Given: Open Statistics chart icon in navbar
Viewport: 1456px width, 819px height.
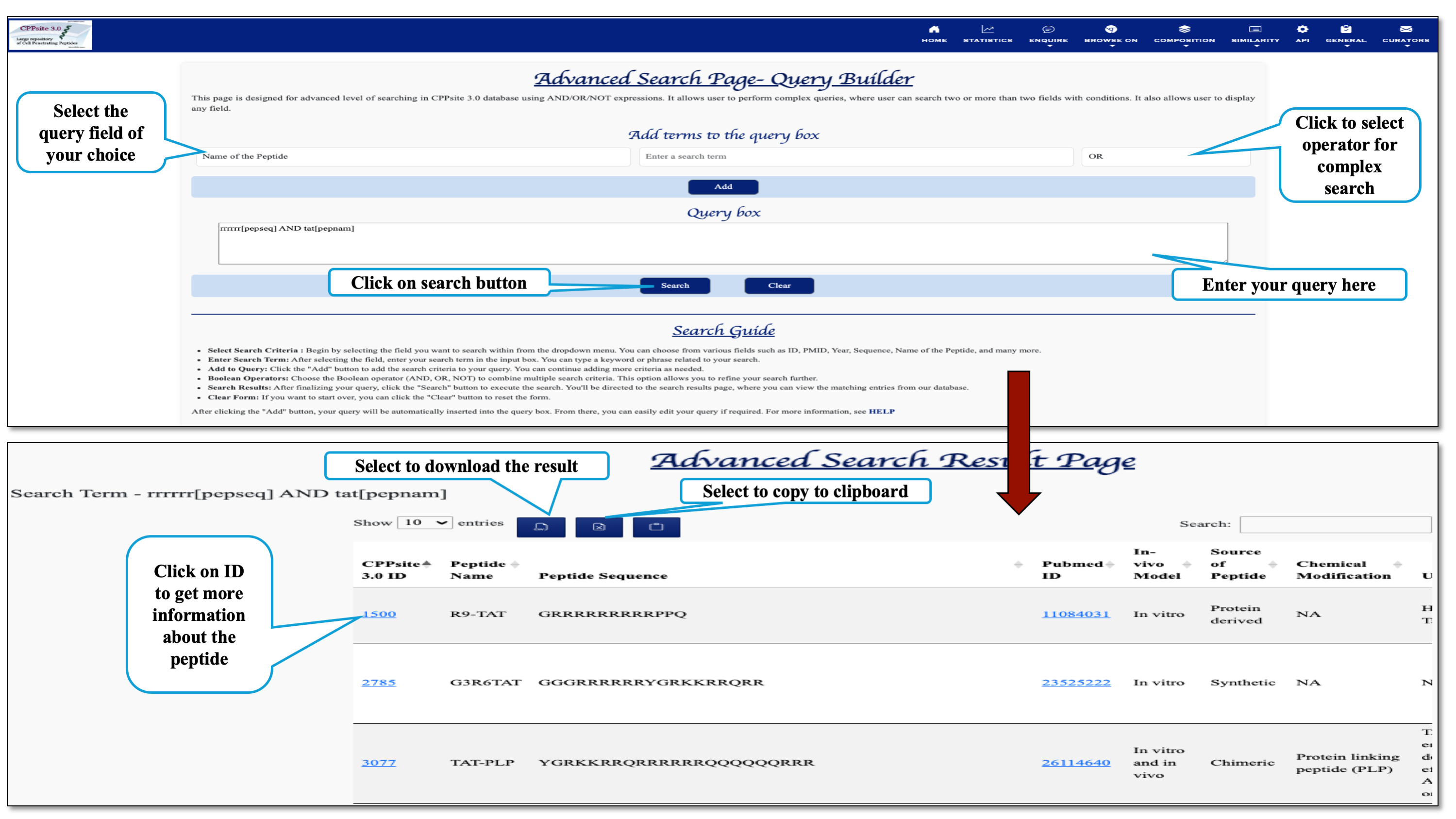Looking at the screenshot, I should tap(987, 30).
